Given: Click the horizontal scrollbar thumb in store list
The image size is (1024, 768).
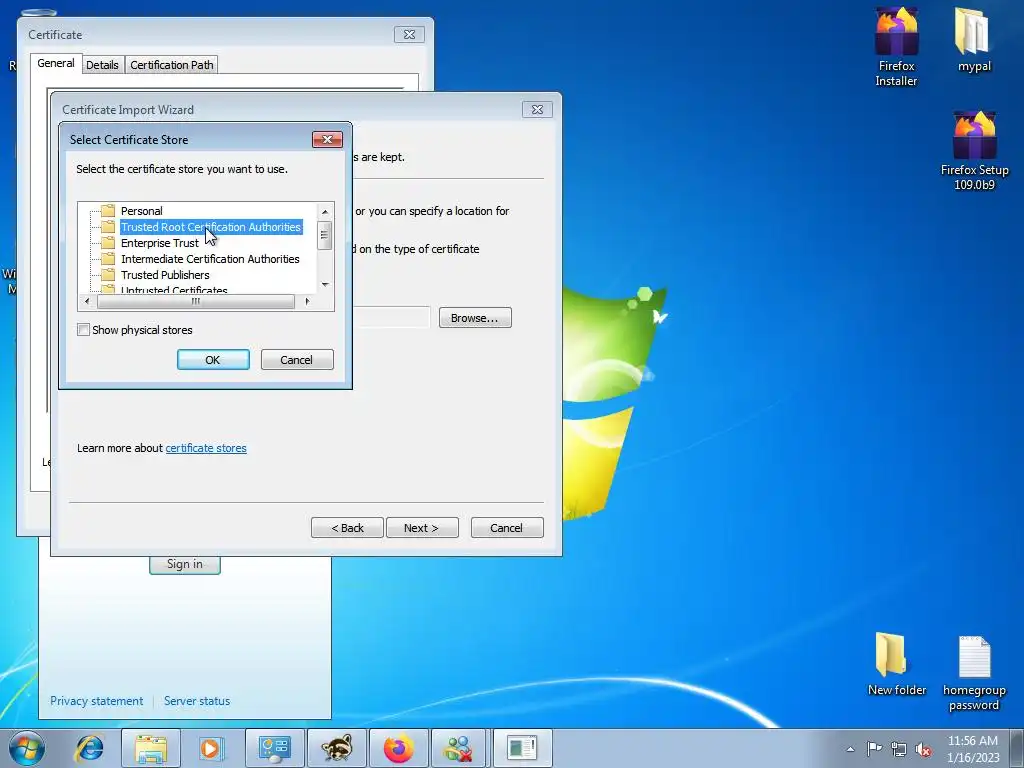Looking at the screenshot, I should click(195, 302).
